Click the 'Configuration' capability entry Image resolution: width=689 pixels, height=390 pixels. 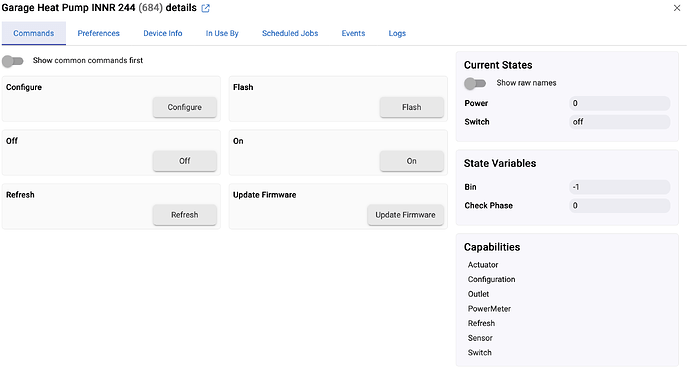pos(491,279)
